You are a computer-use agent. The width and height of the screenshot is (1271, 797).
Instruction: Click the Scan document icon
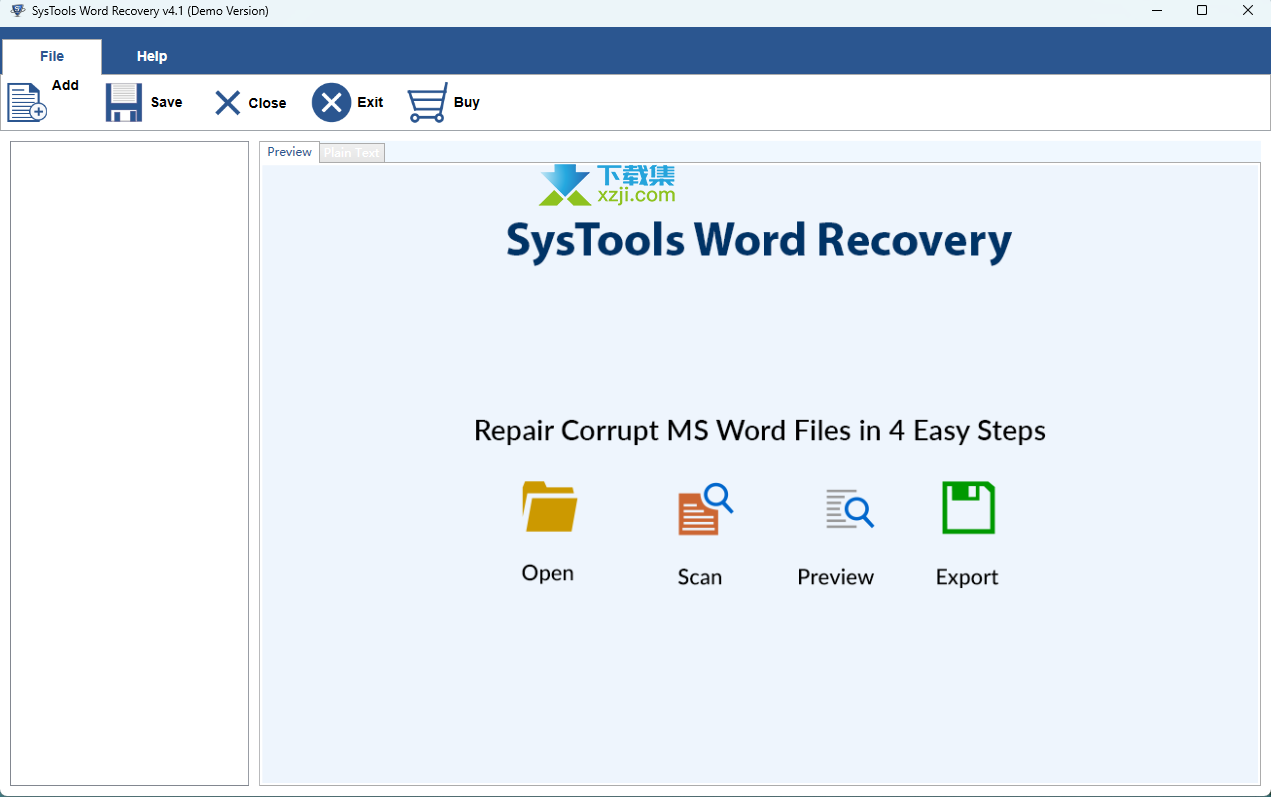(x=705, y=509)
